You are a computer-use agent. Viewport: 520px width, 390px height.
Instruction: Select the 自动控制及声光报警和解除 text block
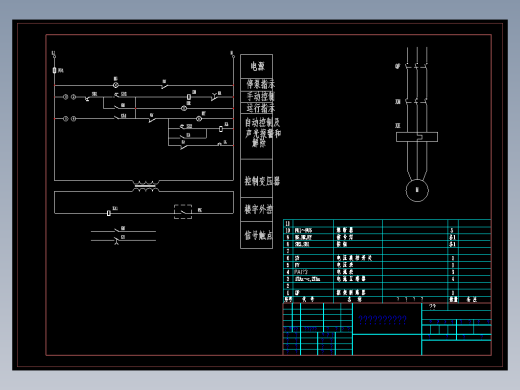(x=262, y=133)
